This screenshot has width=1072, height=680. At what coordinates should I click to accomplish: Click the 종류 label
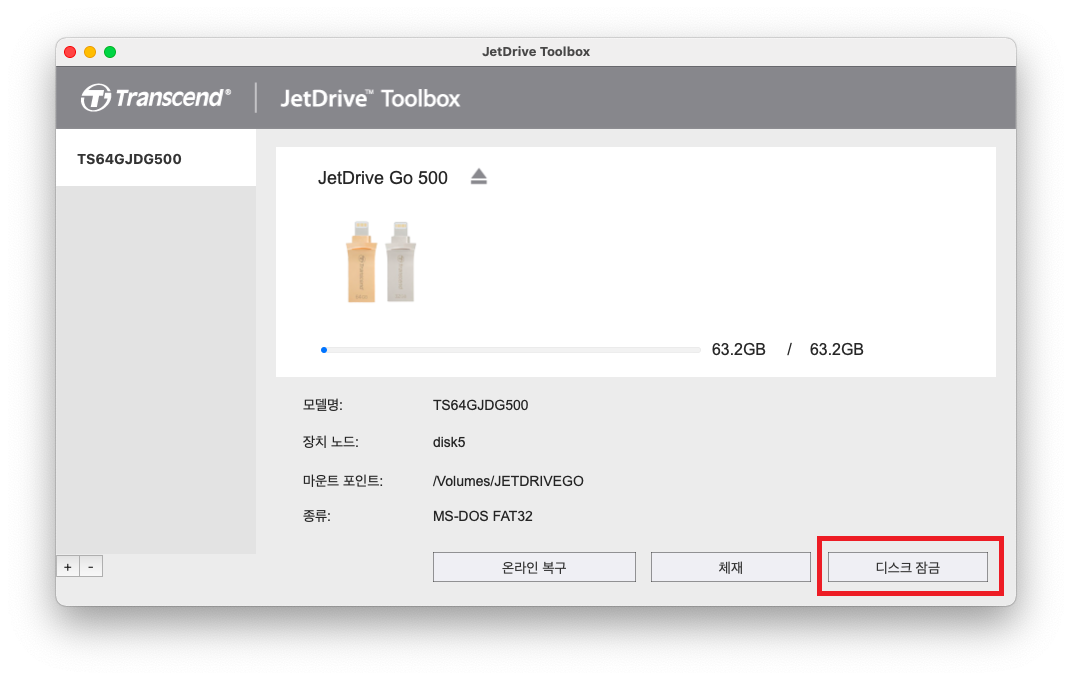(x=317, y=516)
